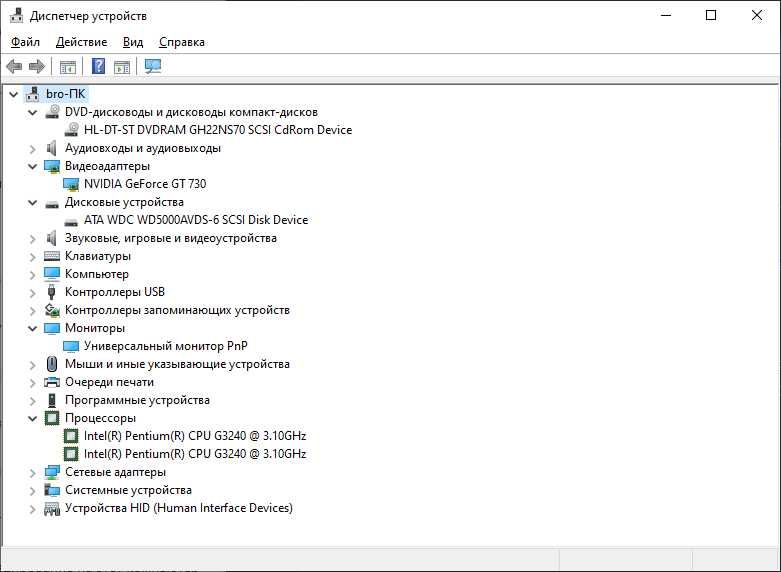Collapse the Процессоры category
The width and height of the screenshot is (781, 572).
tap(32, 418)
